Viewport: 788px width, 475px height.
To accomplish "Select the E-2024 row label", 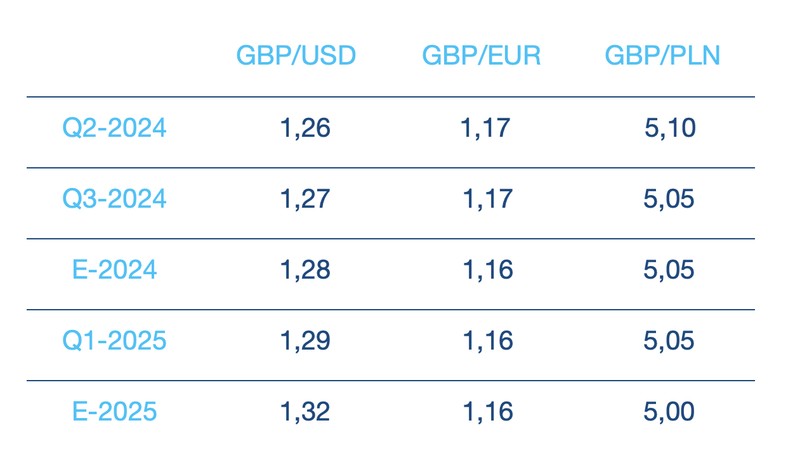I will [x=114, y=270].
